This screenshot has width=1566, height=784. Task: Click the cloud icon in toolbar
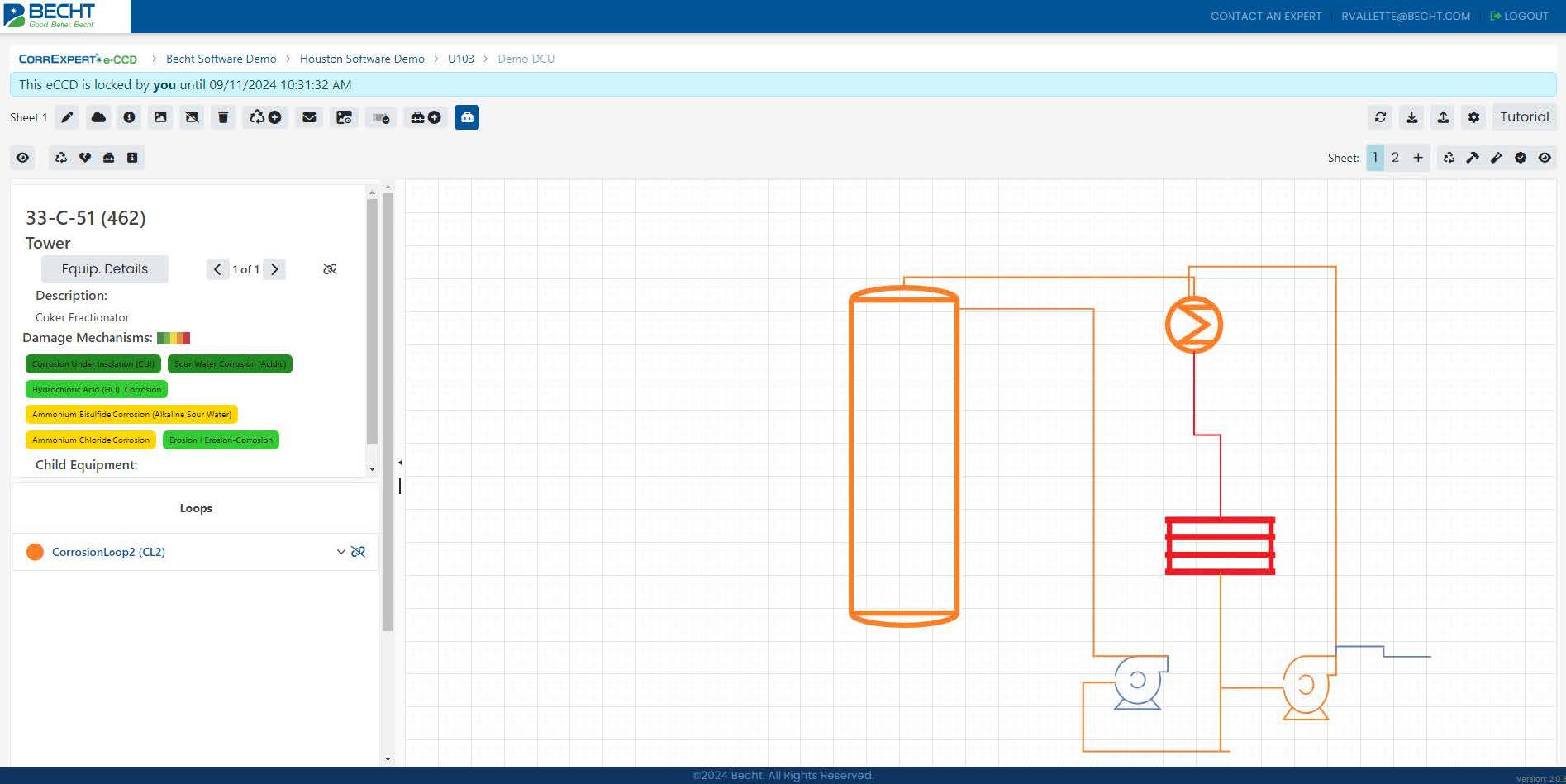coord(98,117)
